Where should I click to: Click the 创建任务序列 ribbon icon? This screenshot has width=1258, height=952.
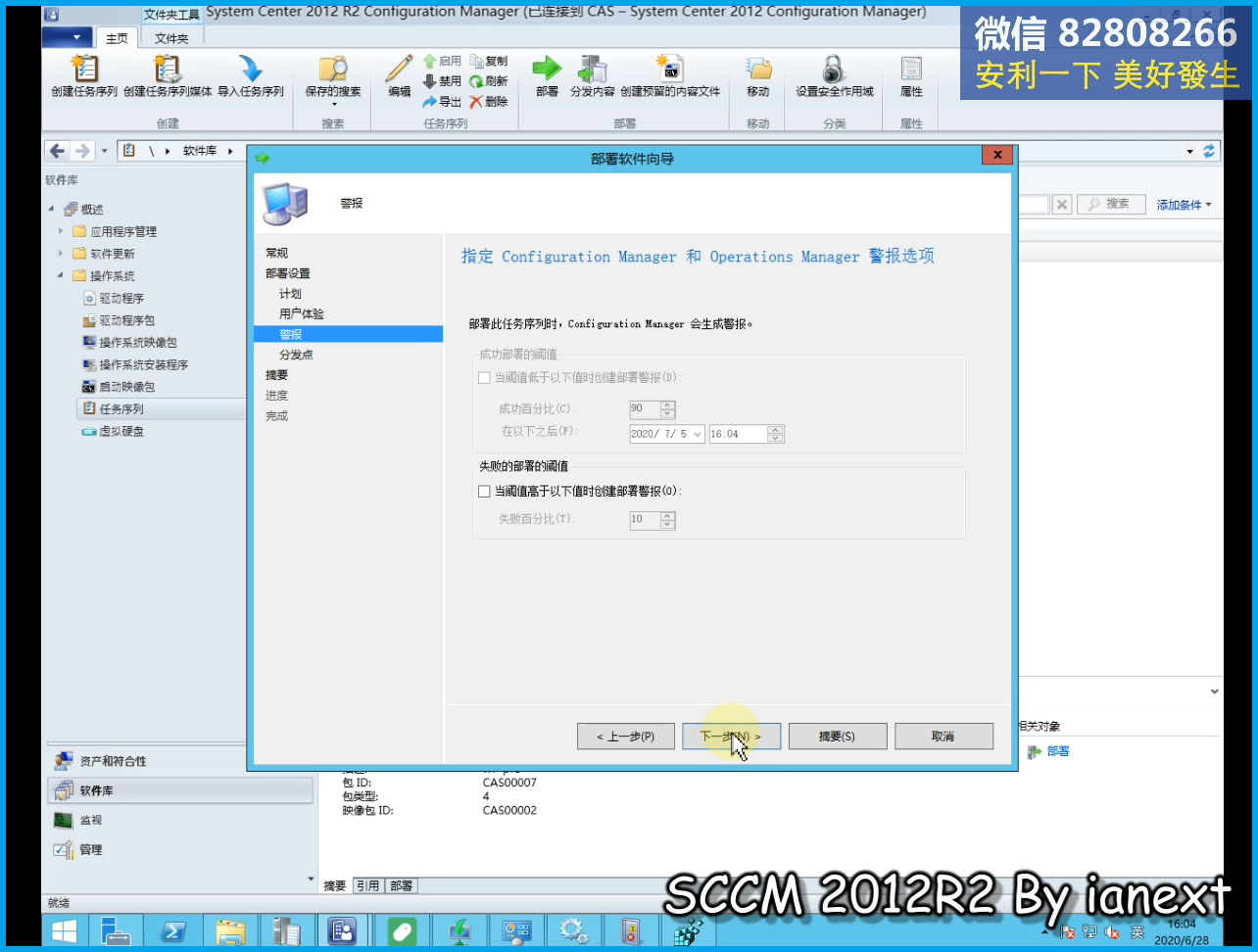coord(84,69)
